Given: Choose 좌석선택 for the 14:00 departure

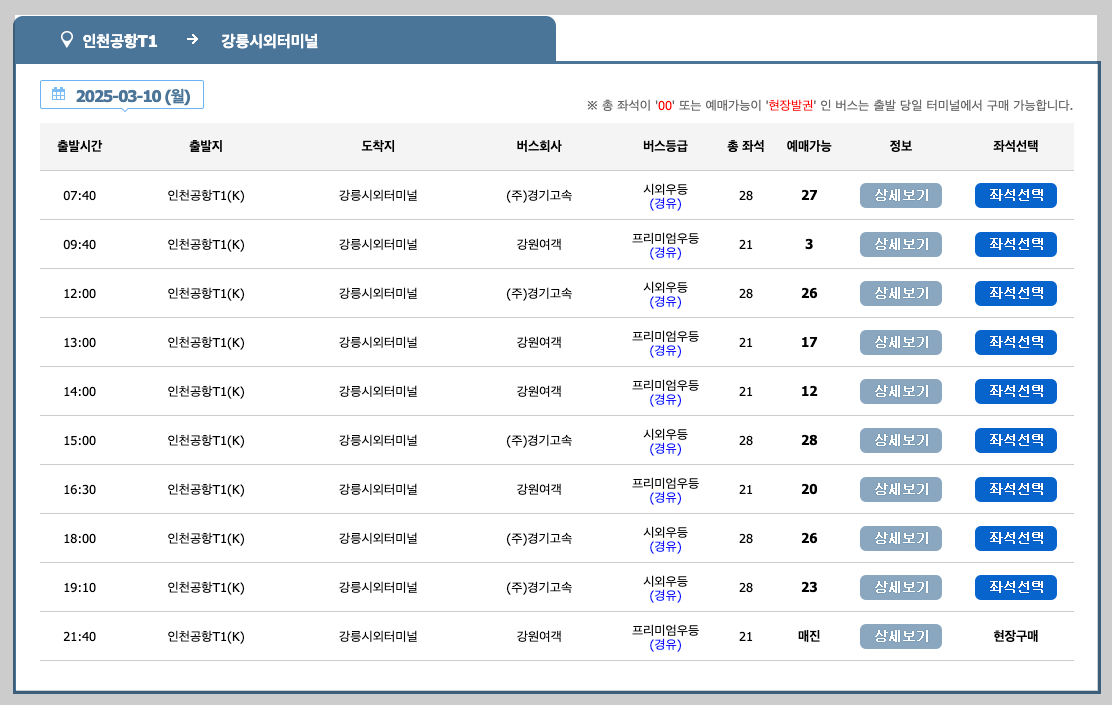Looking at the screenshot, I should [1016, 391].
